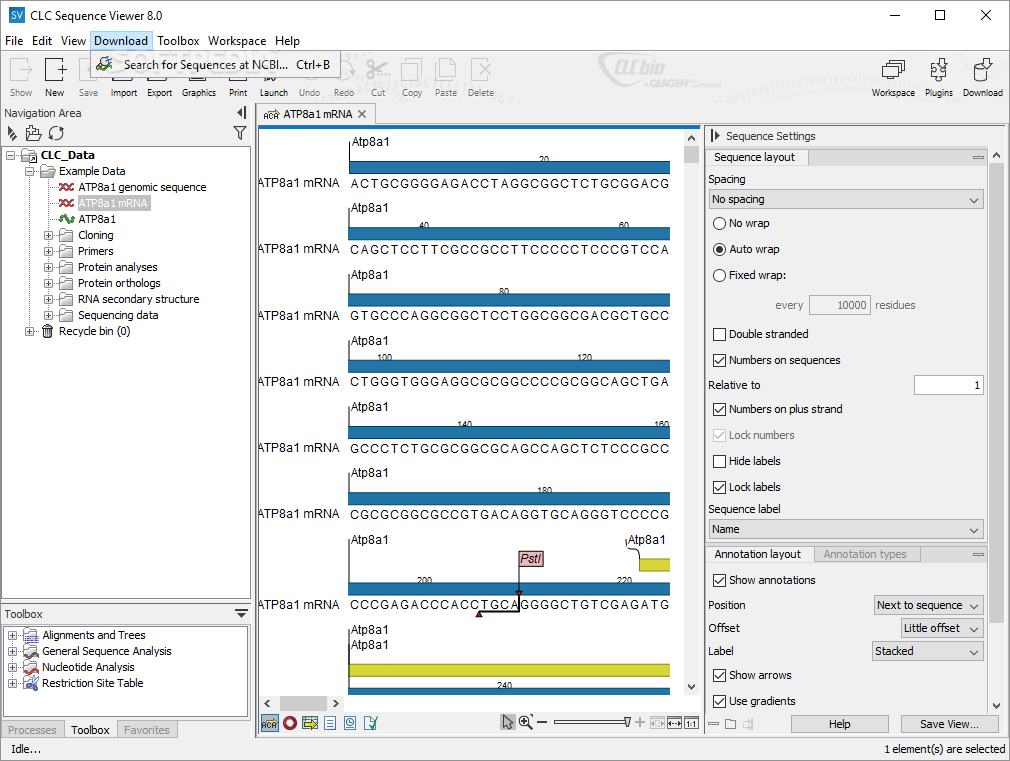Show the text view icon at bottom

(330, 723)
